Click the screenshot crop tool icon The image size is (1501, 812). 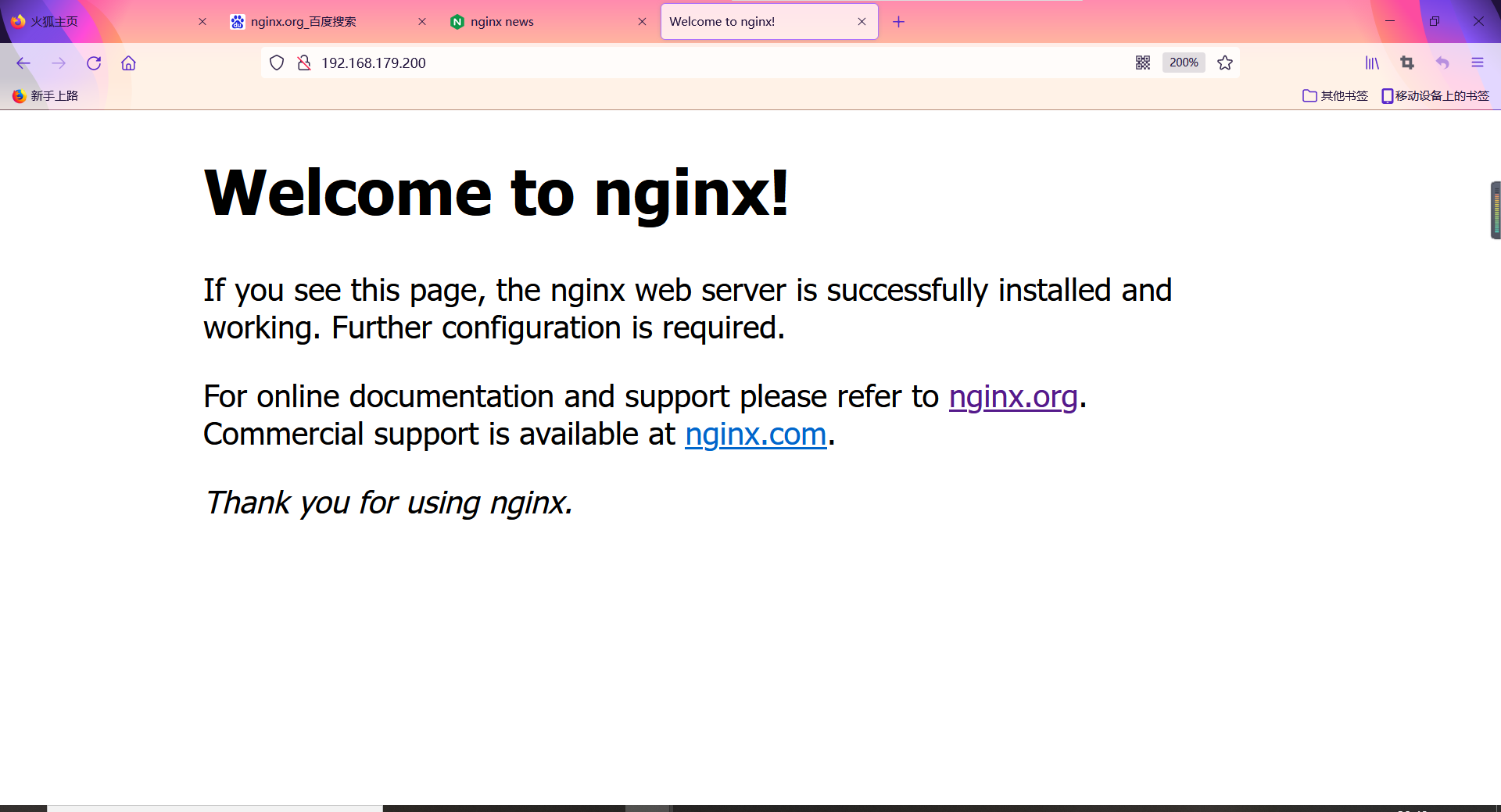point(1407,63)
